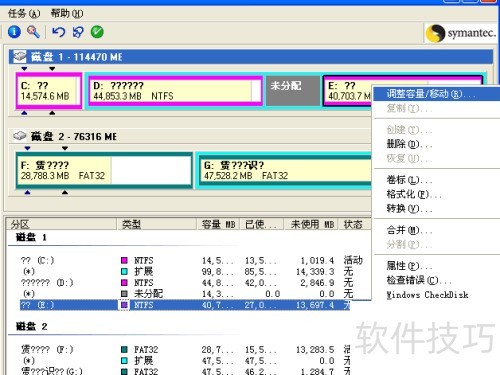Image resolution: width=500 pixels, height=375 pixels.
Task: Select the F: FAT32 partition block
Action: point(104,170)
